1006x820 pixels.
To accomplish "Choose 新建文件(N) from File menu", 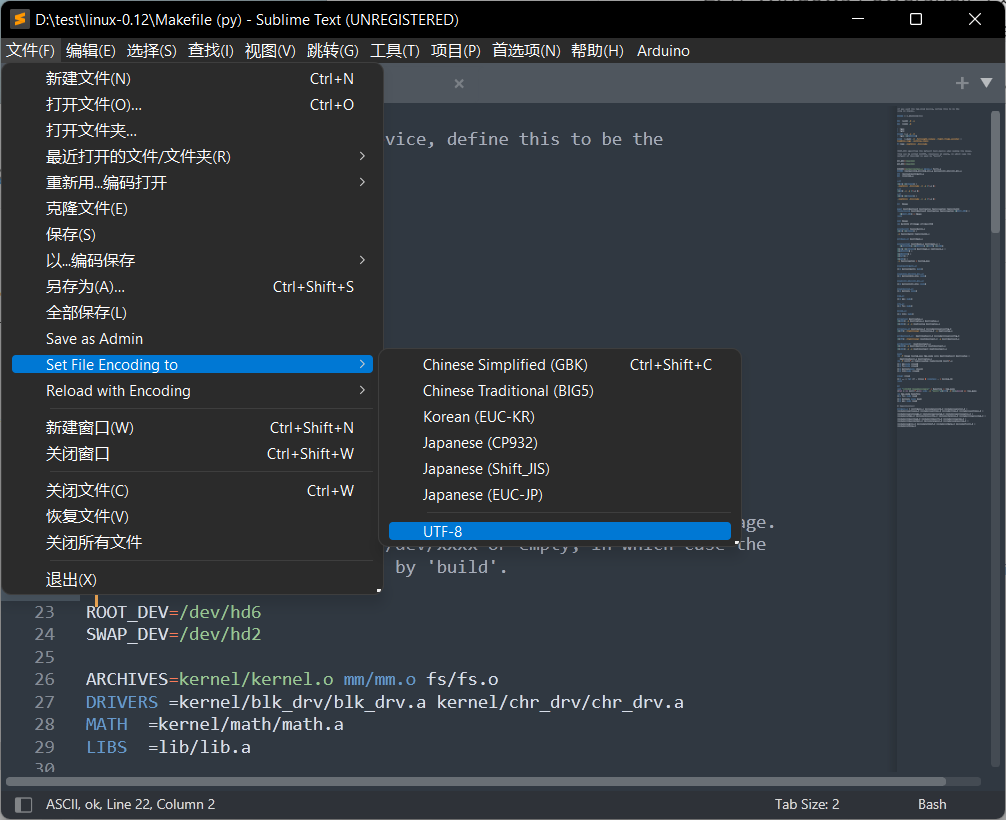I will (x=192, y=78).
